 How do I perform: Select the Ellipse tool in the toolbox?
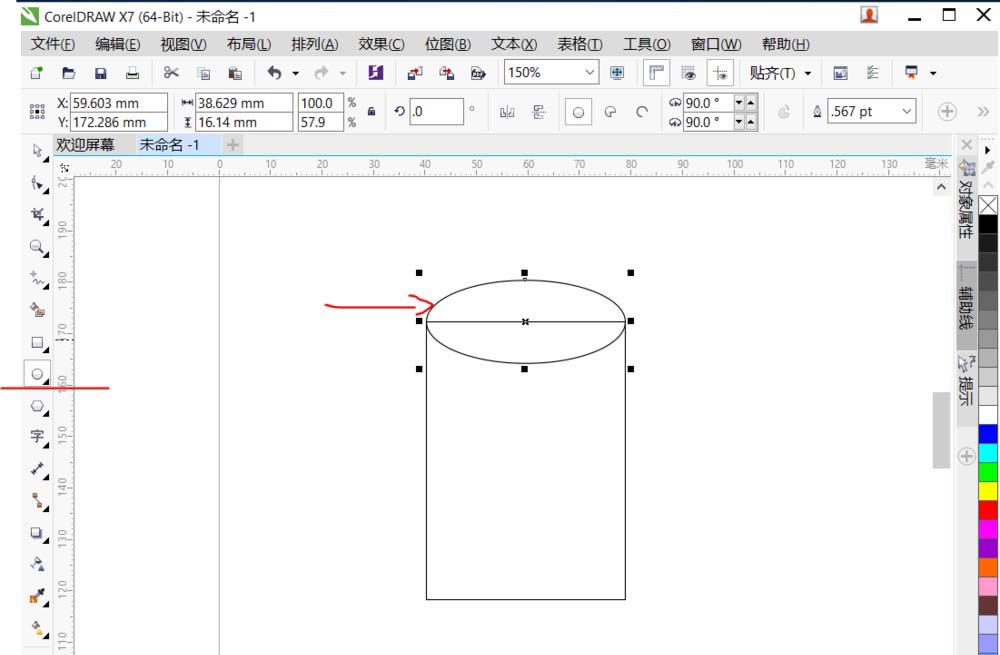click(x=37, y=373)
